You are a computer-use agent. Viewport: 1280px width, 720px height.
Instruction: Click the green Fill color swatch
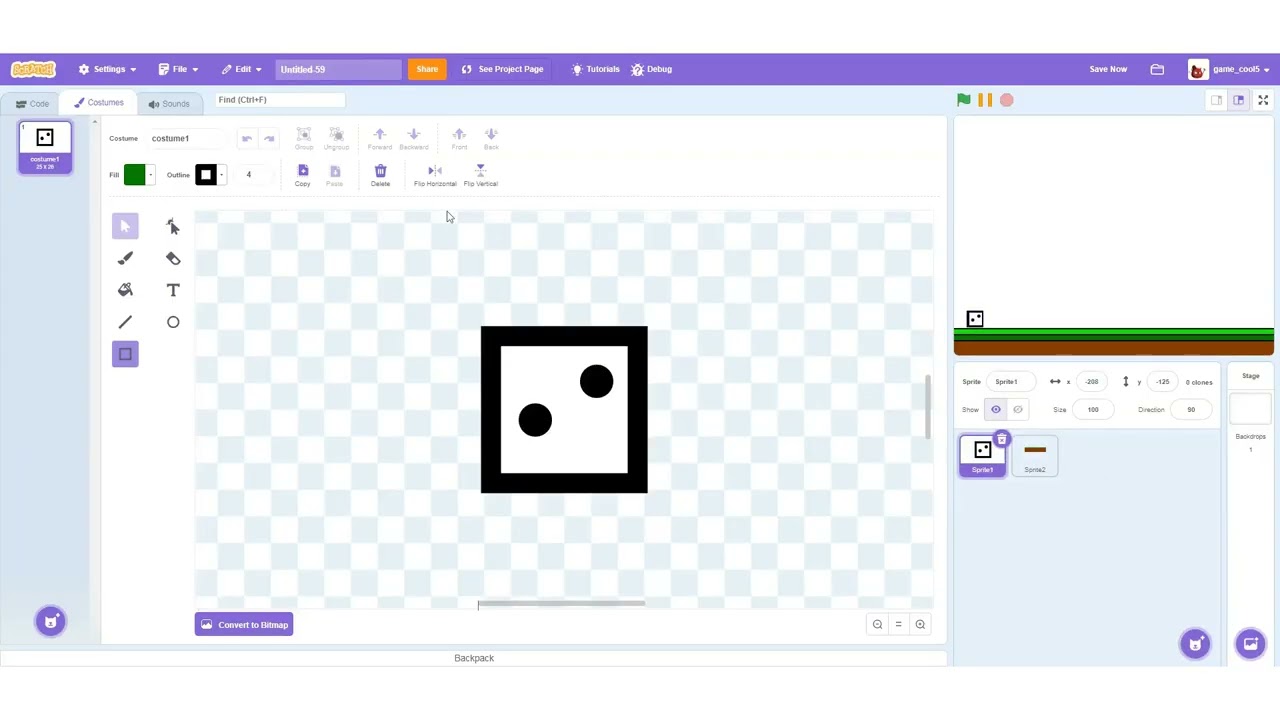click(x=134, y=175)
